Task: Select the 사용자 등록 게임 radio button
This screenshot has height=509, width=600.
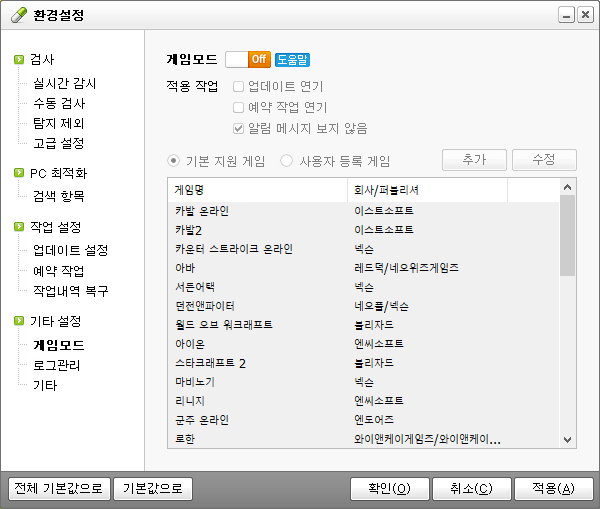Action: click(x=287, y=161)
